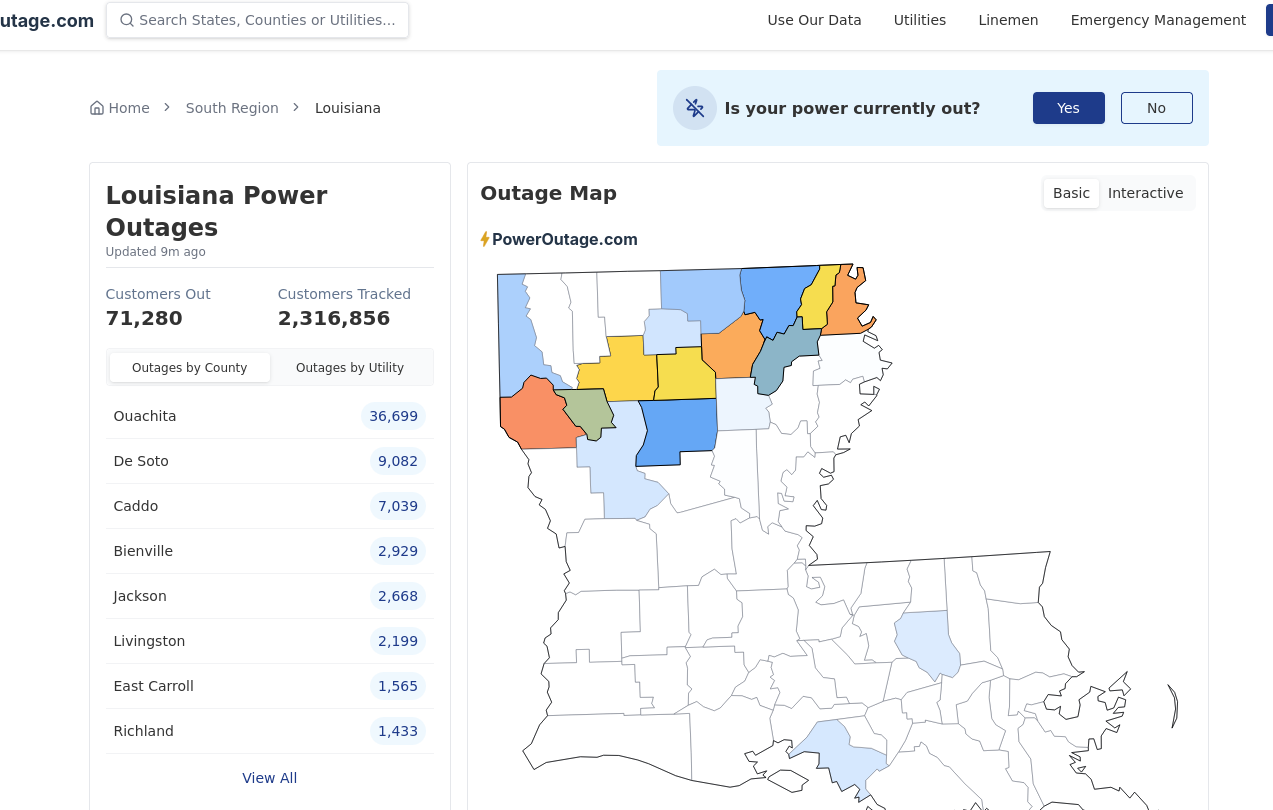Answer Yes to power outage prompt

[1068, 108]
